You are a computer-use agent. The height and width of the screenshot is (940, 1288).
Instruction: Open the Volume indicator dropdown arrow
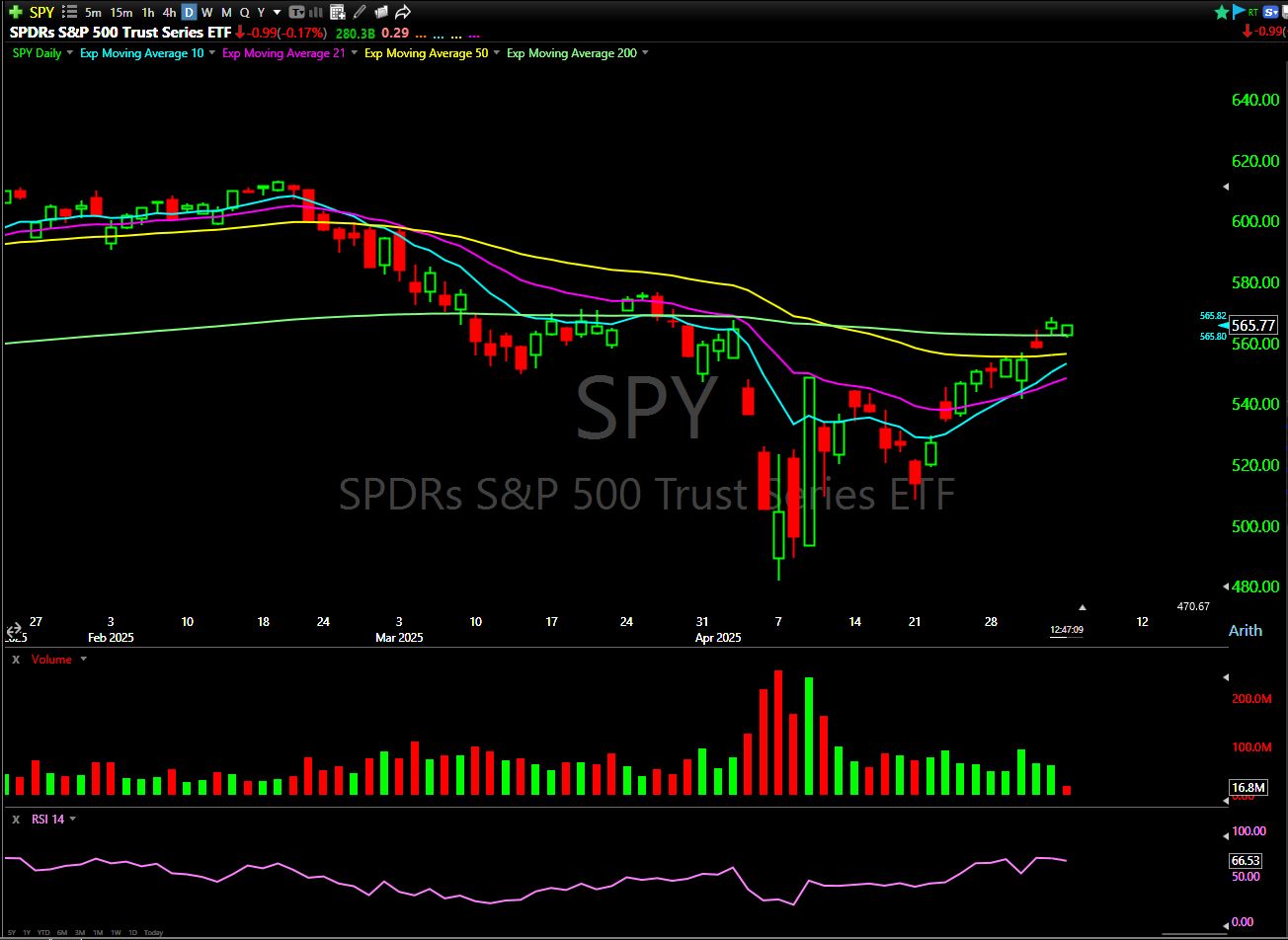(83, 660)
